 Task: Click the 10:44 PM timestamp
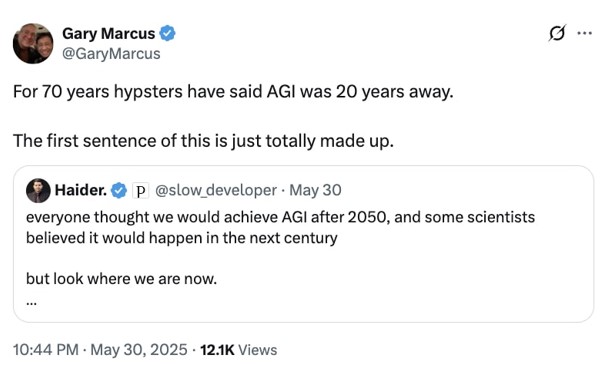point(46,349)
